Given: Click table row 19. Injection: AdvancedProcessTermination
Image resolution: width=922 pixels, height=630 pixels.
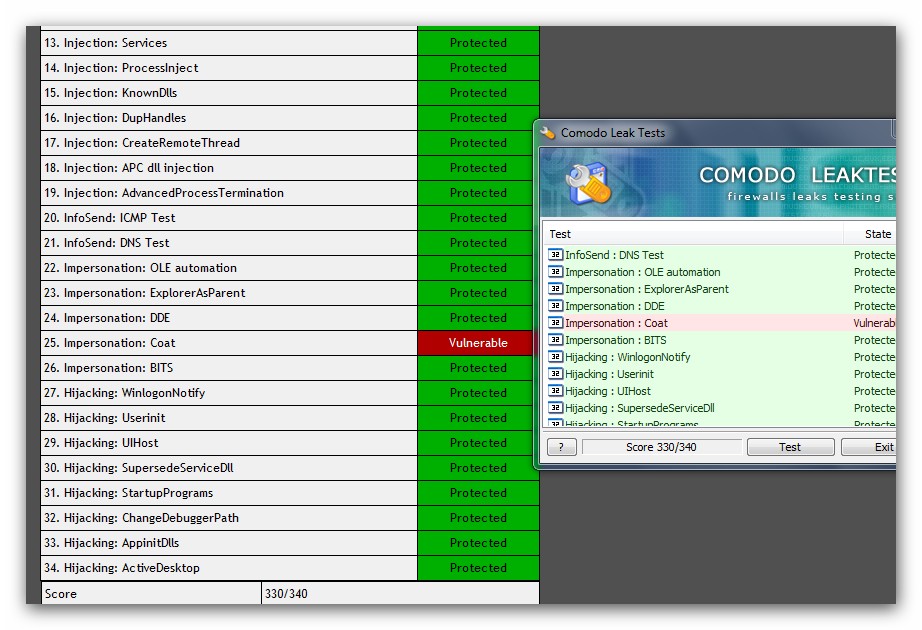Looking at the screenshot, I should [290, 193].
